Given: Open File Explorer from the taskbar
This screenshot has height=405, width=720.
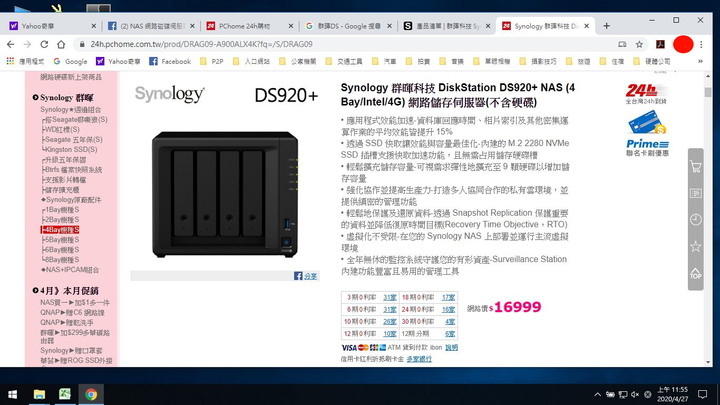Looking at the screenshot, I should point(39,394).
